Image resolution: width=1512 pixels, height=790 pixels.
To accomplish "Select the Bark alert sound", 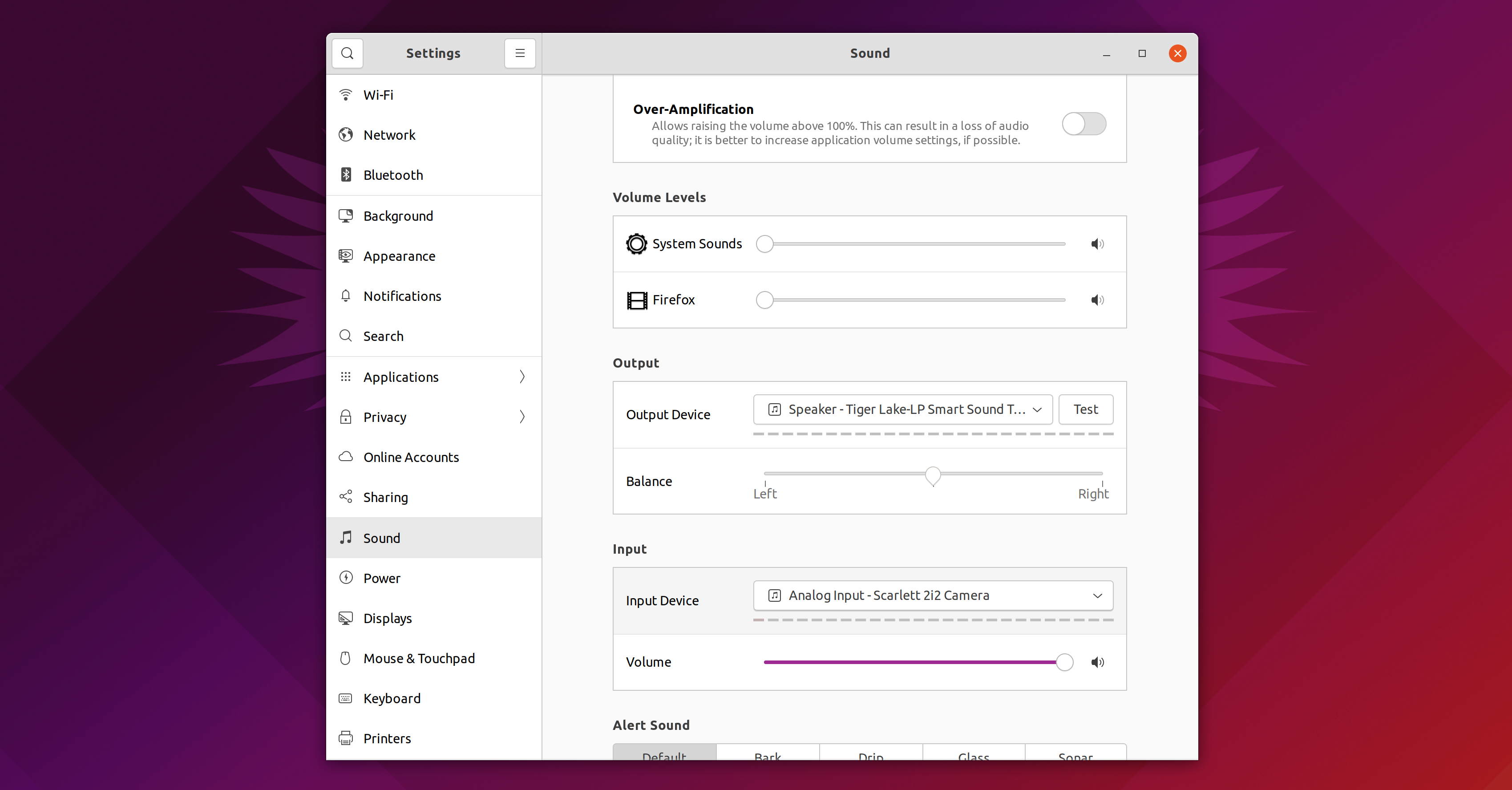I will pos(767,754).
